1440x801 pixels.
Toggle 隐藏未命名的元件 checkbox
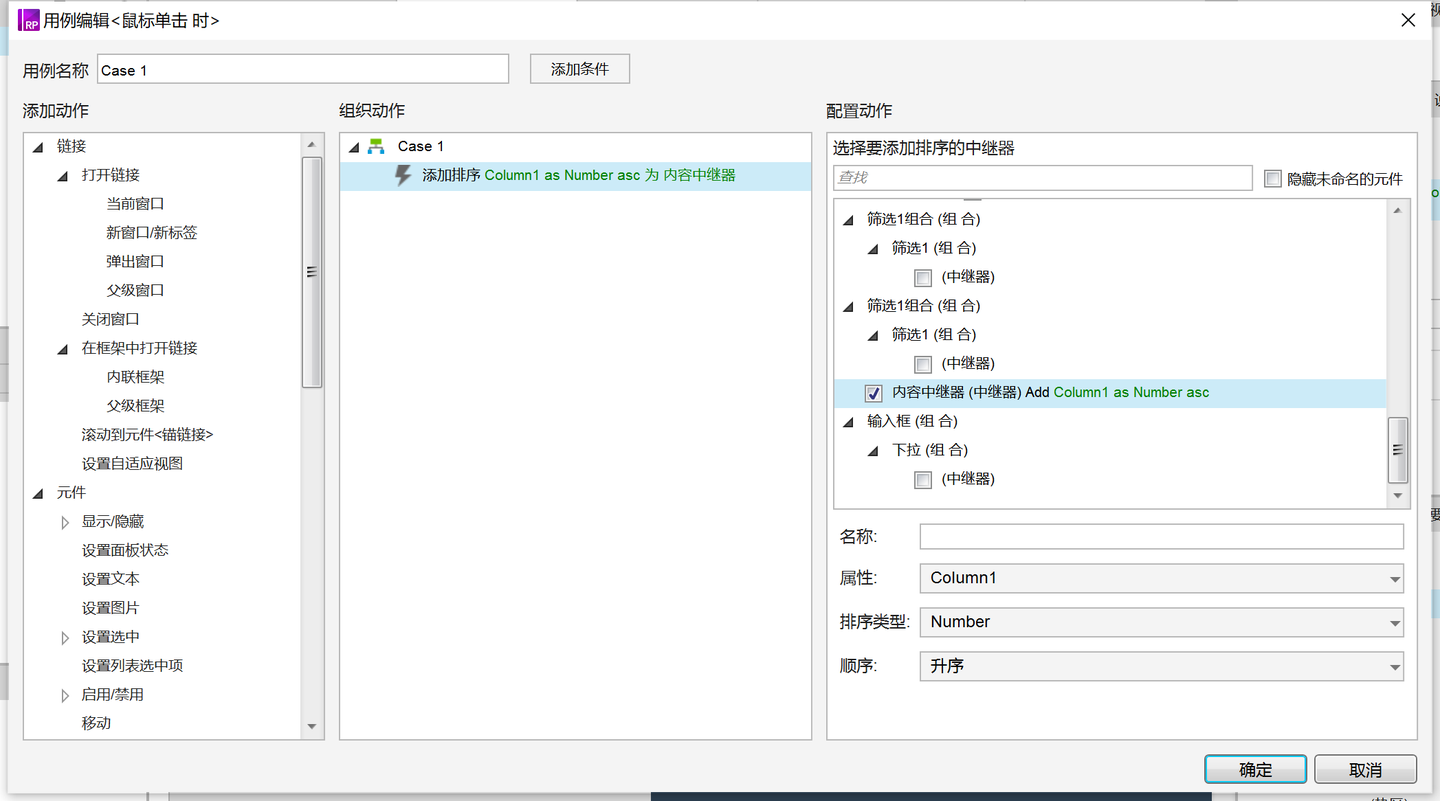coord(1272,179)
